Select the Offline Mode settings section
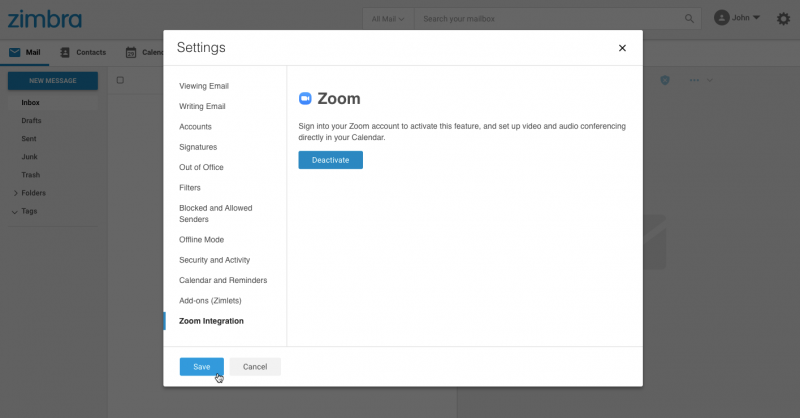 pyautogui.click(x=201, y=239)
